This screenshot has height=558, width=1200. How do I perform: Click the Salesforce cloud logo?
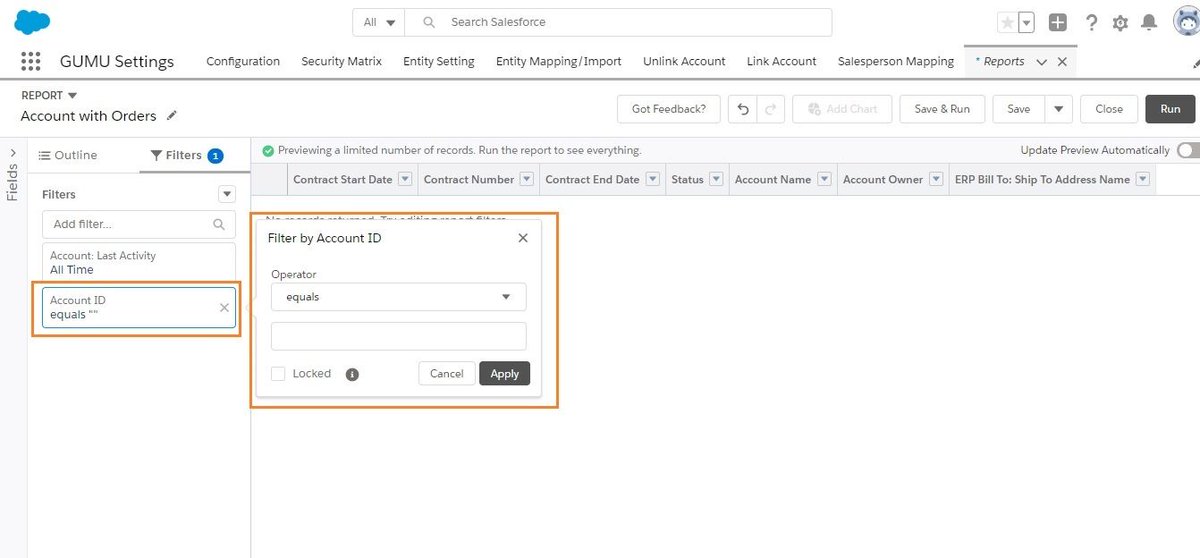[32, 22]
